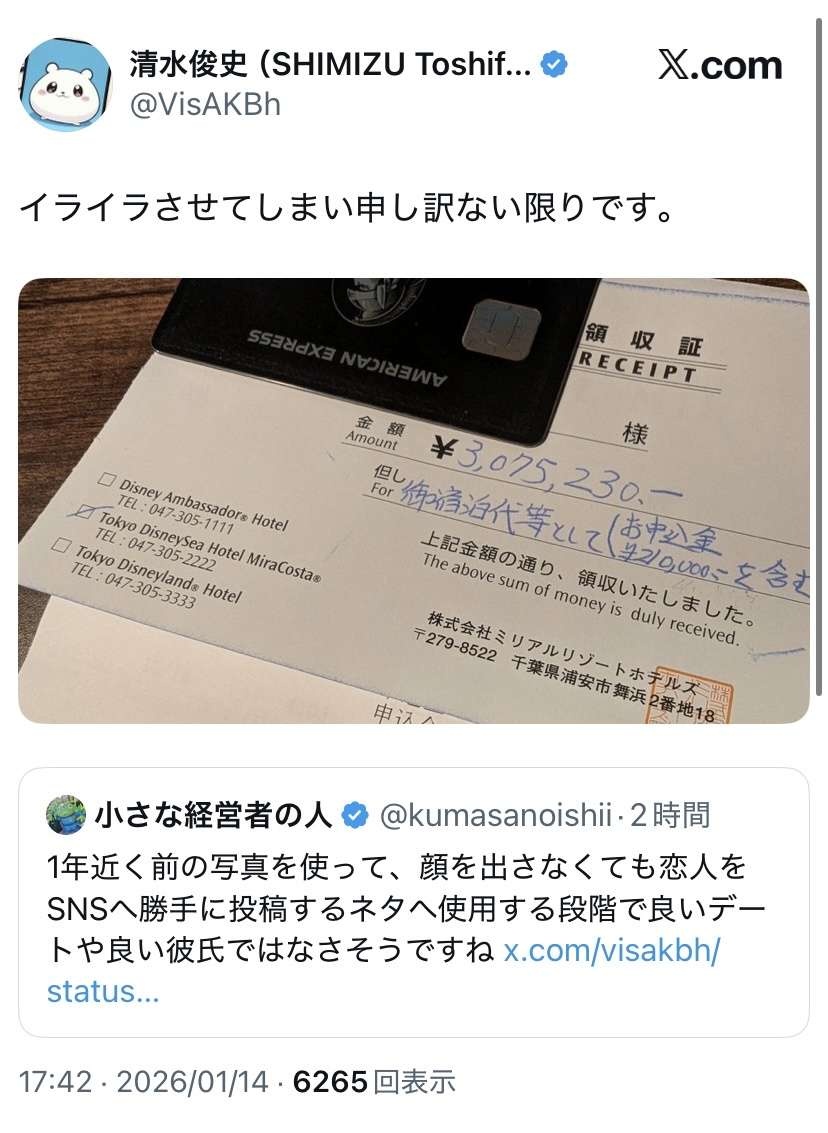Click the verified badge next to 小さな経営者の人
The height and width of the screenshot is (1133, 828).
tap(355, 816)
